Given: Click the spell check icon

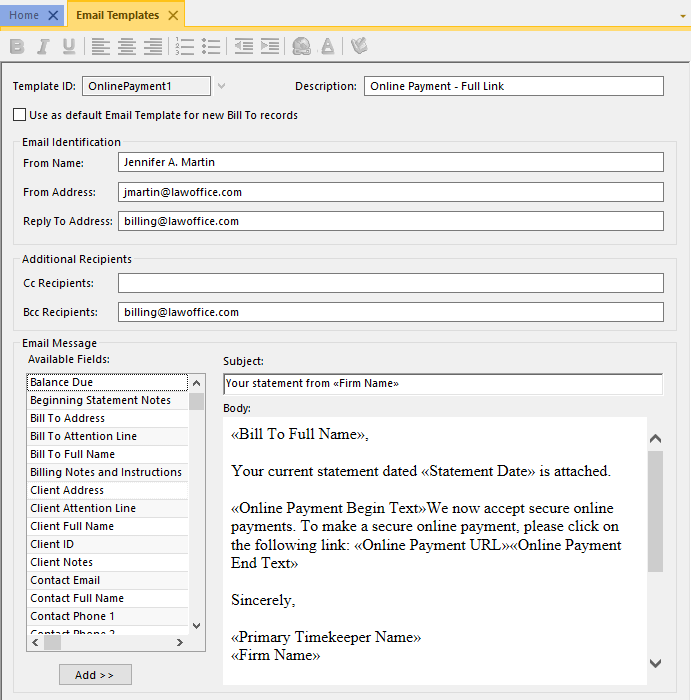Looking at the screenshot, I should 359,46.
